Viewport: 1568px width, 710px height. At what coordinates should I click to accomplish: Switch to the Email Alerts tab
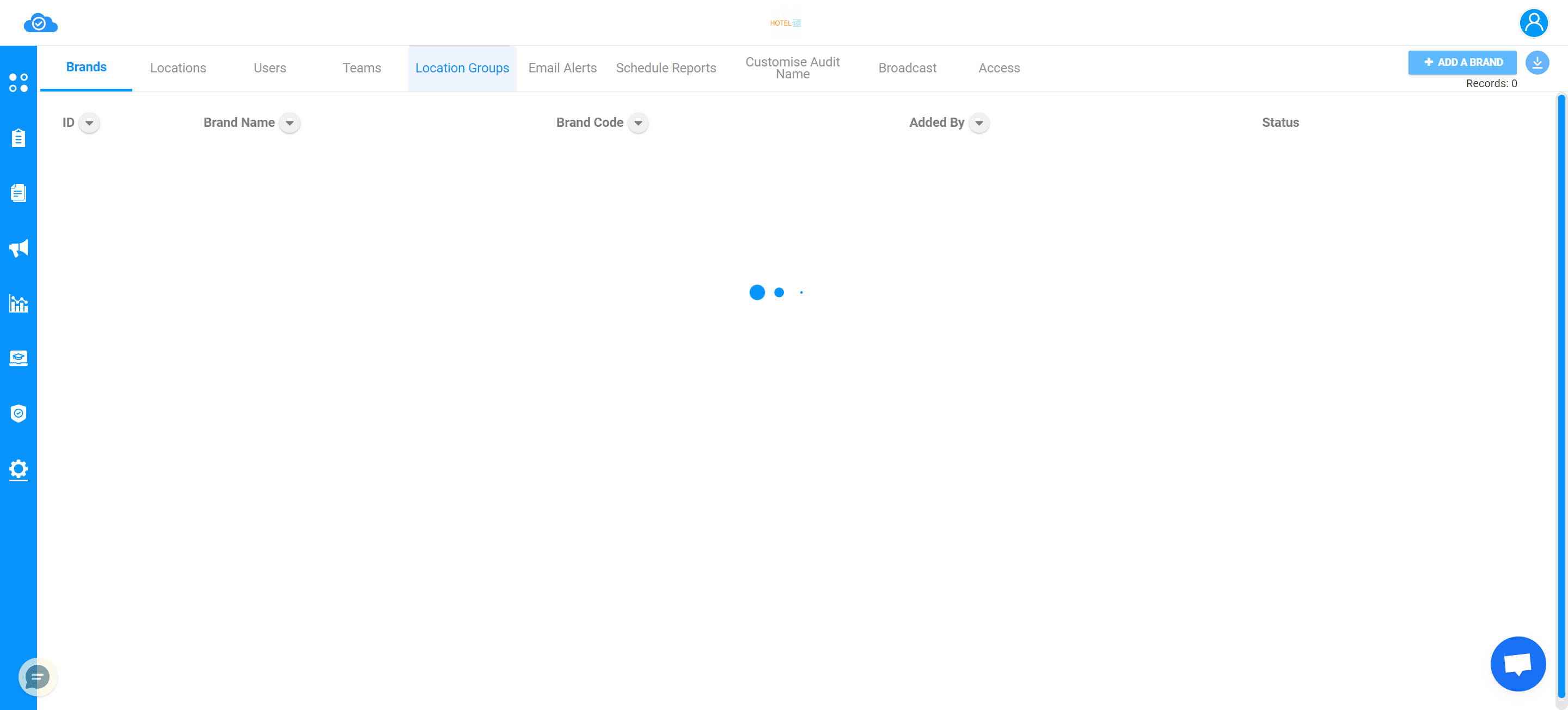click(562, 67)
